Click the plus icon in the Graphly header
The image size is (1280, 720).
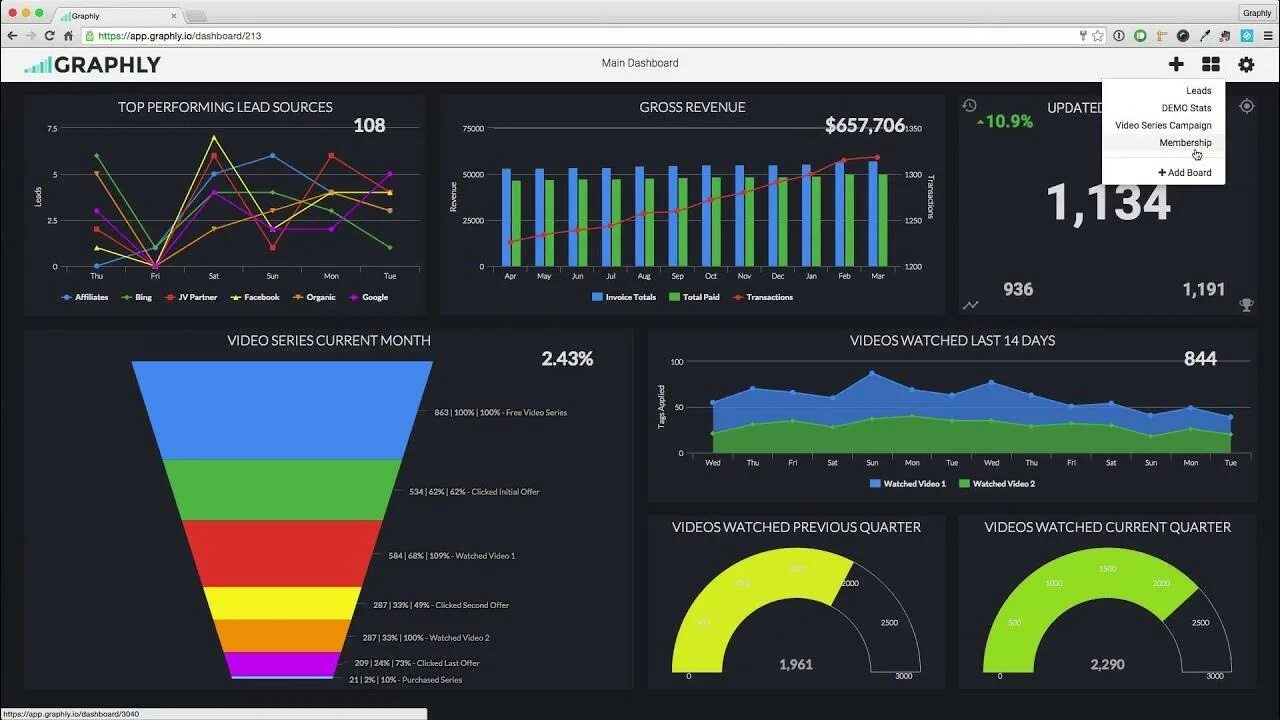coord(1176,64)
